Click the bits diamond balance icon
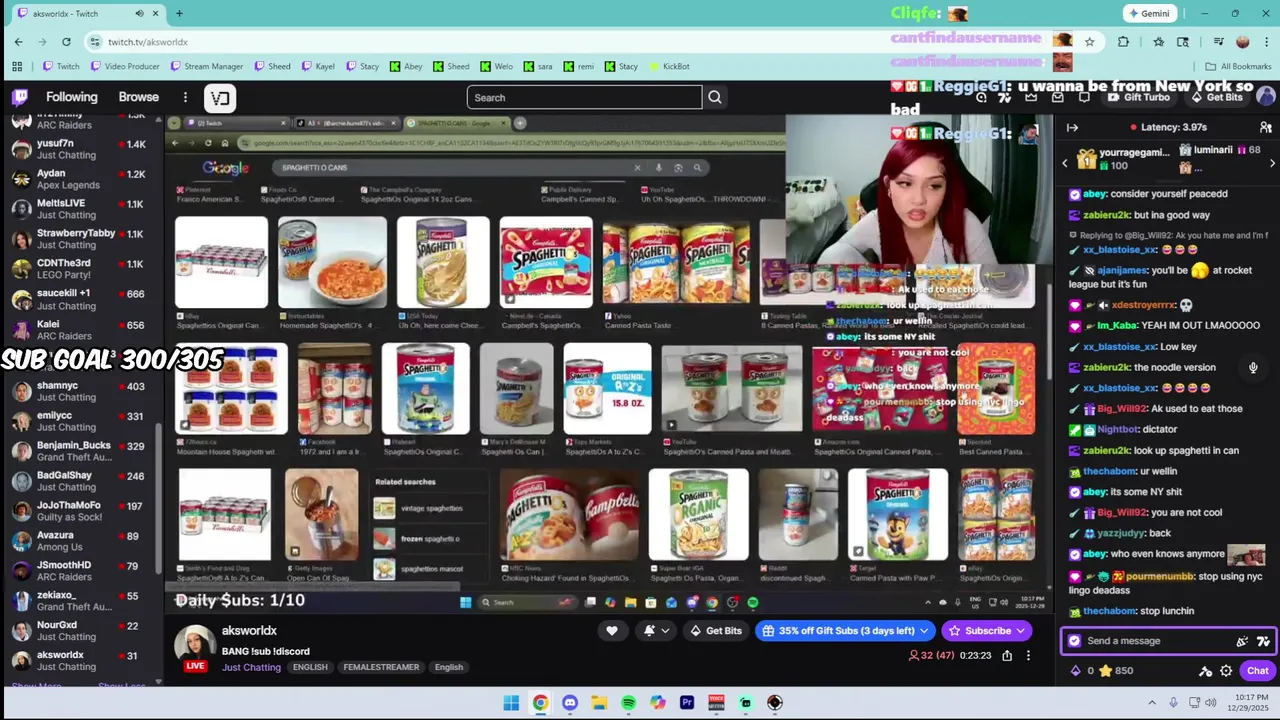 click(1076, 671)
